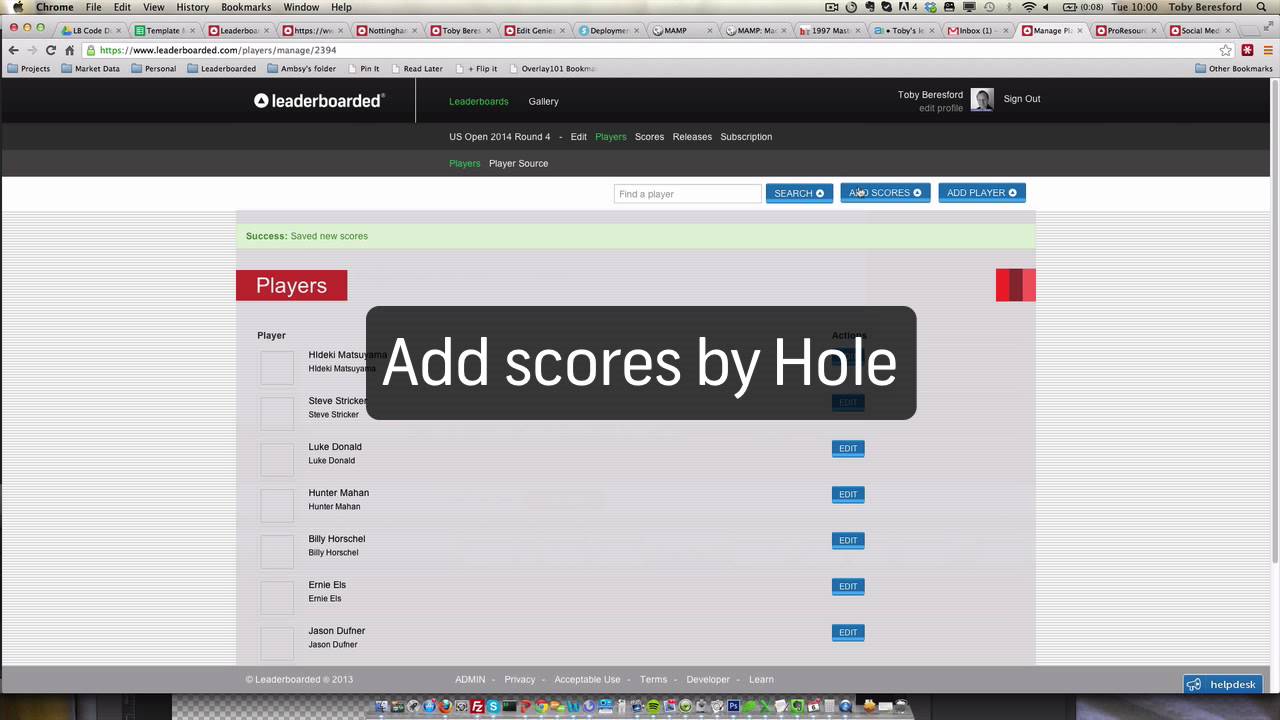Open the Scores section link
This screenshot has width=1280, height=720.
point(649,137)
